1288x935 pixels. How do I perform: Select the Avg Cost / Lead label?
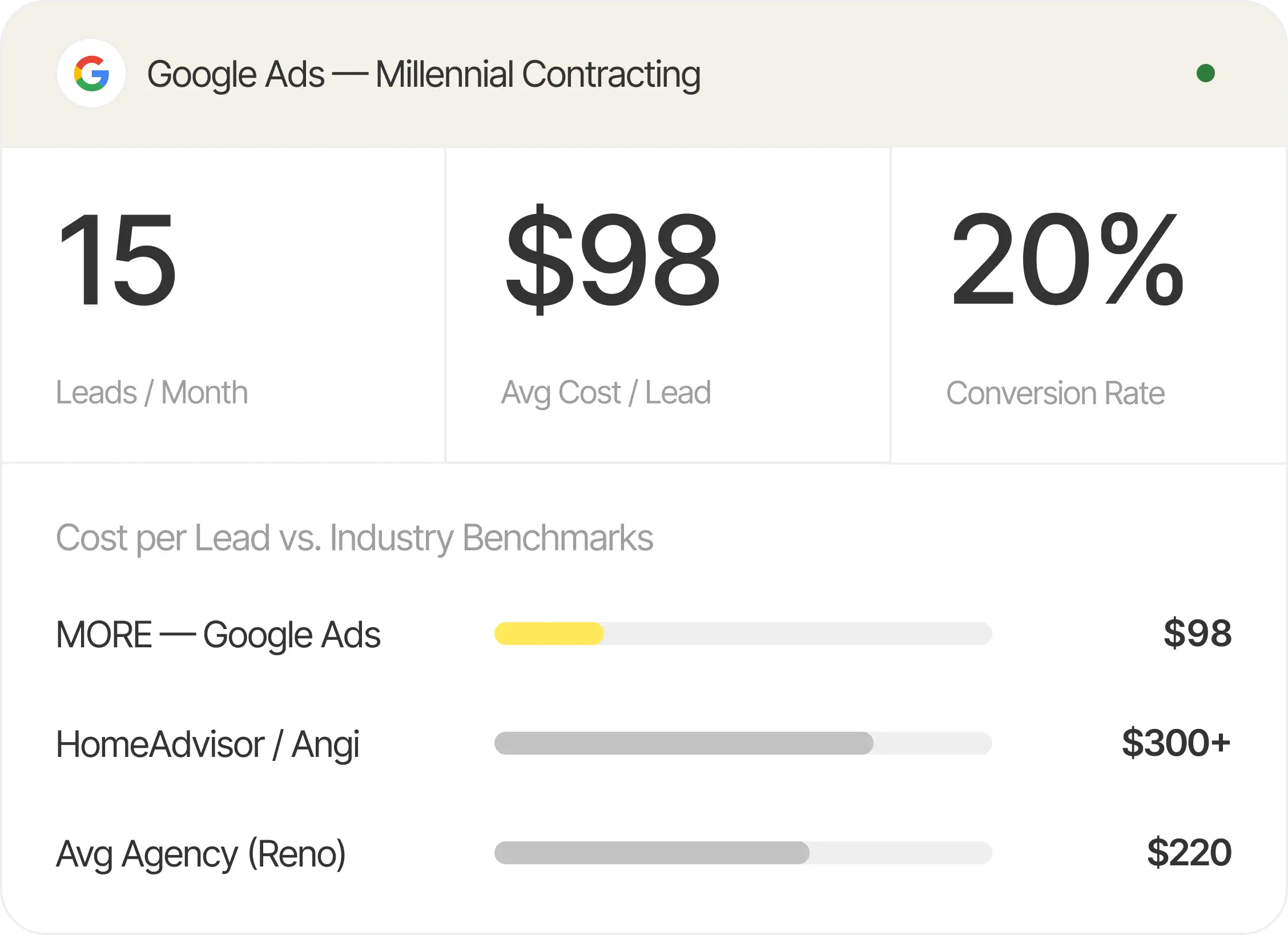click(x=606, y=393)
